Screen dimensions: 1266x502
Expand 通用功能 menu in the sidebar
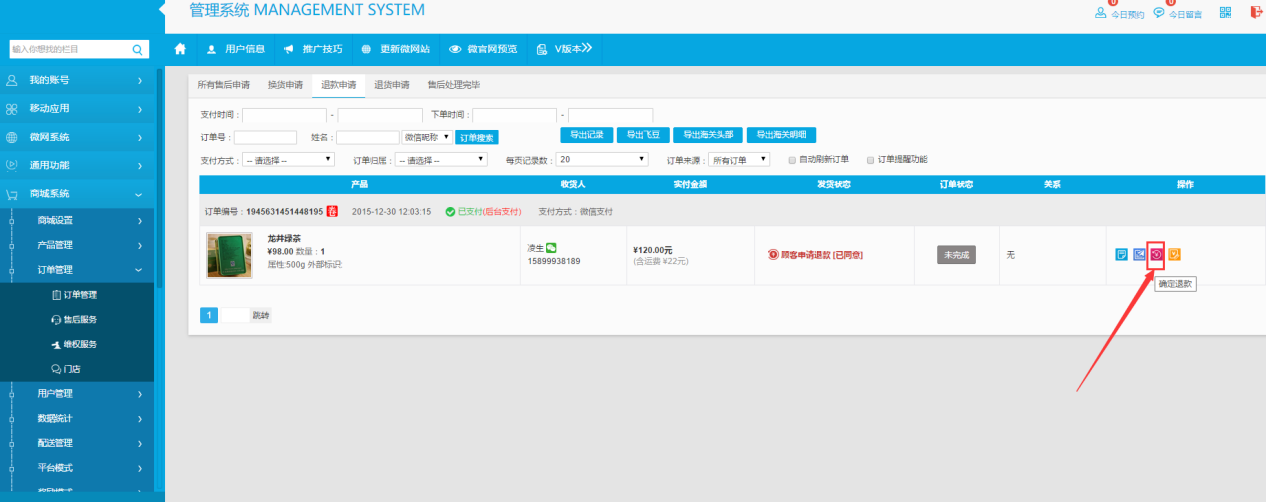click(77, 165)
